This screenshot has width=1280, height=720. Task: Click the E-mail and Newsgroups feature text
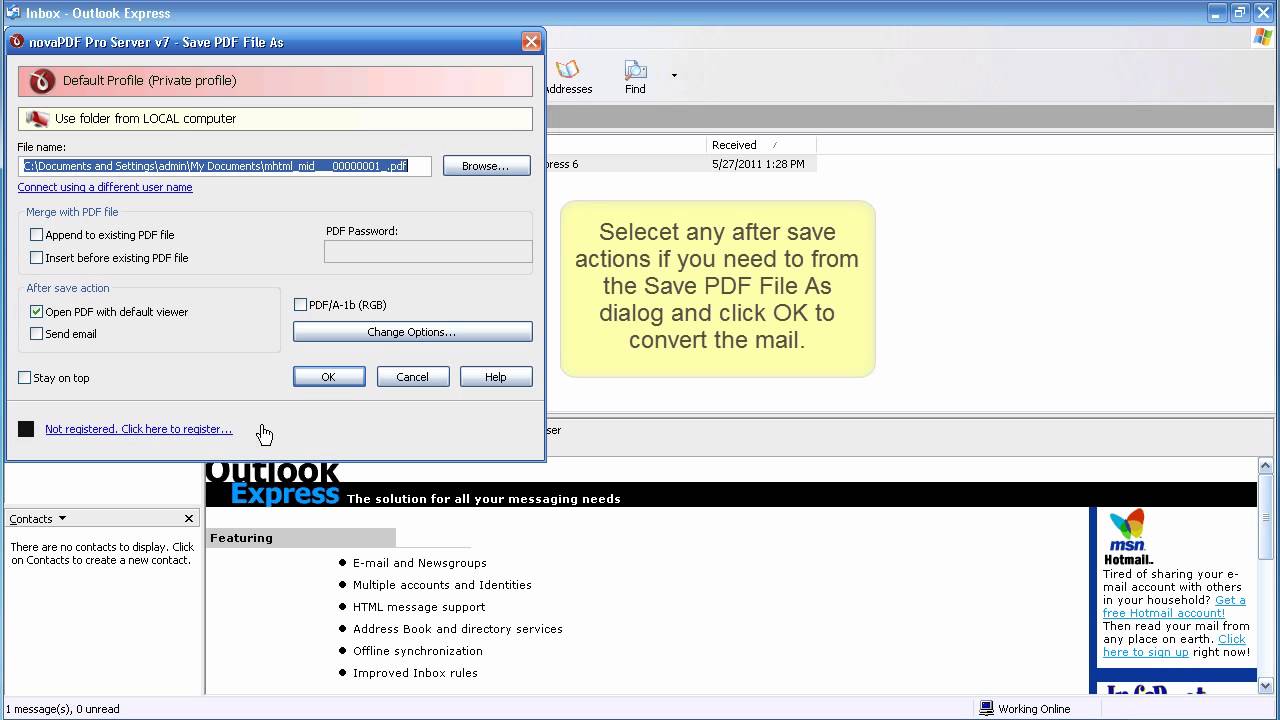[x=420, y=563]
